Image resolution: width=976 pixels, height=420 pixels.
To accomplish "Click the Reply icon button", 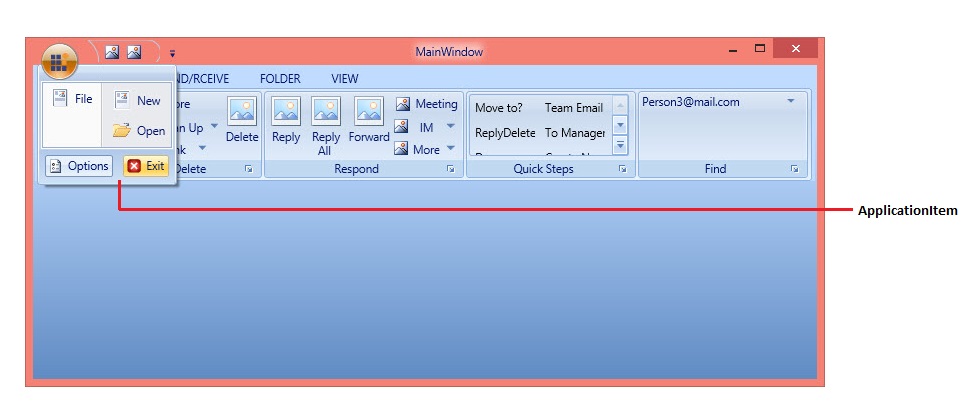I will pos(286,120).
